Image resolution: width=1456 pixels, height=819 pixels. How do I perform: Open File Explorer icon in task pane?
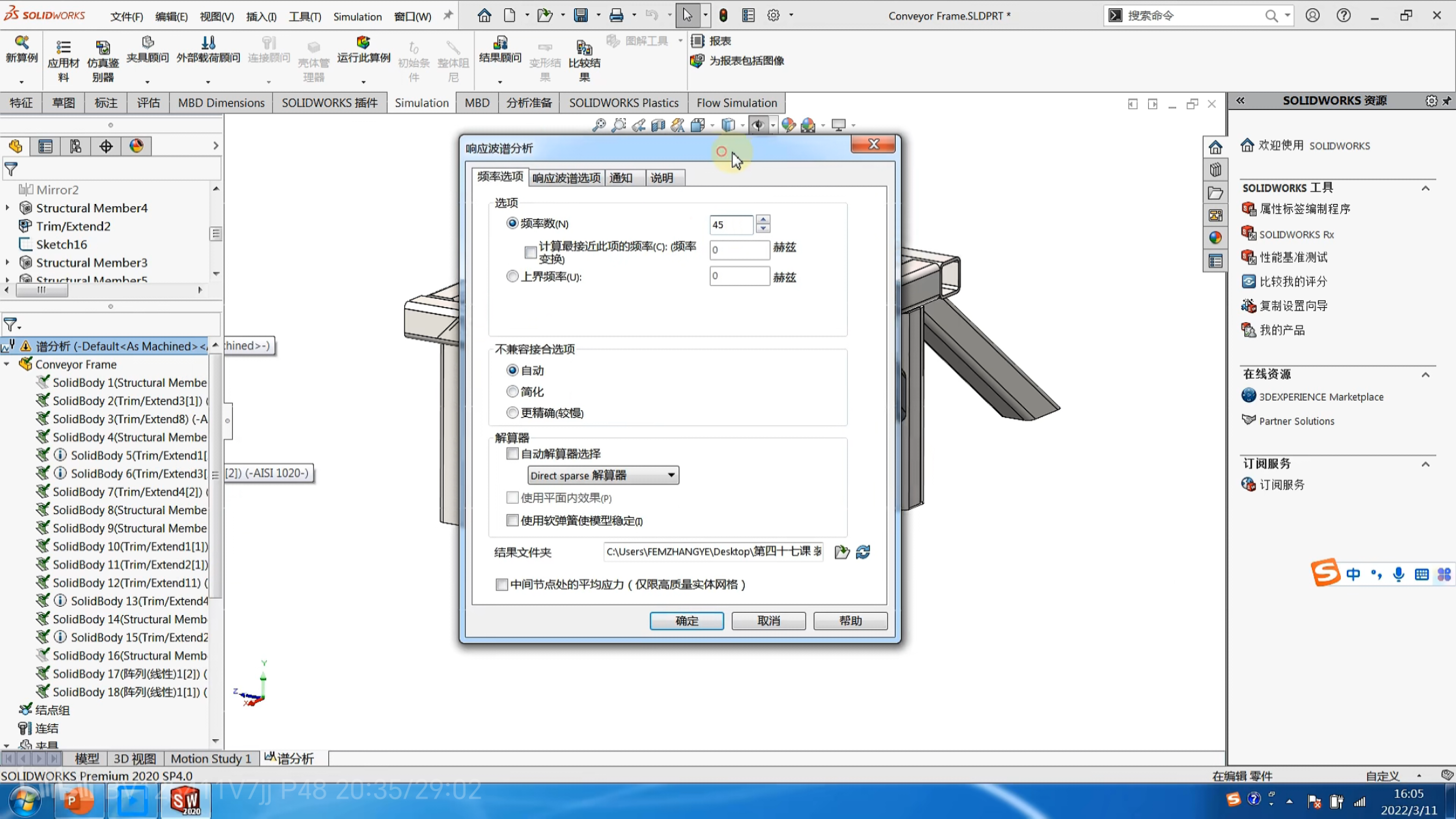click(1215, 193)
